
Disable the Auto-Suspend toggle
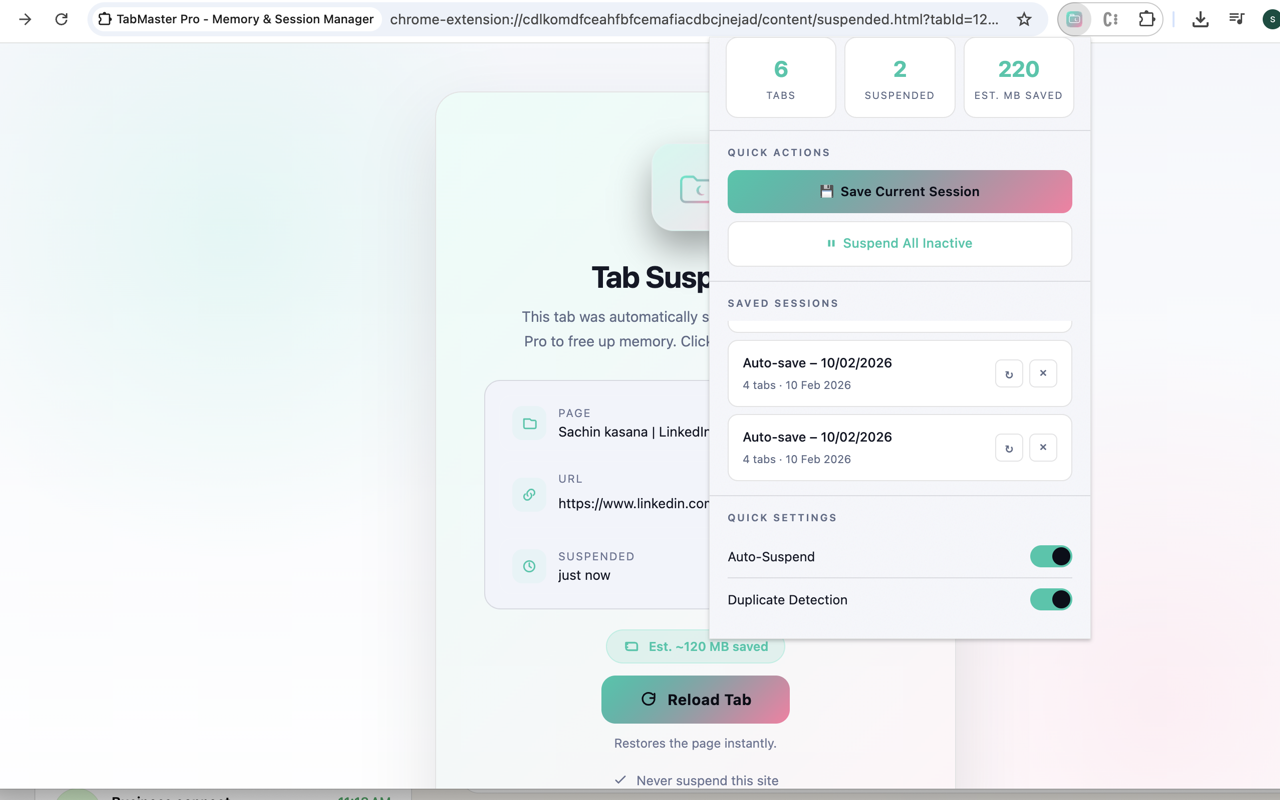(1050, 557)
